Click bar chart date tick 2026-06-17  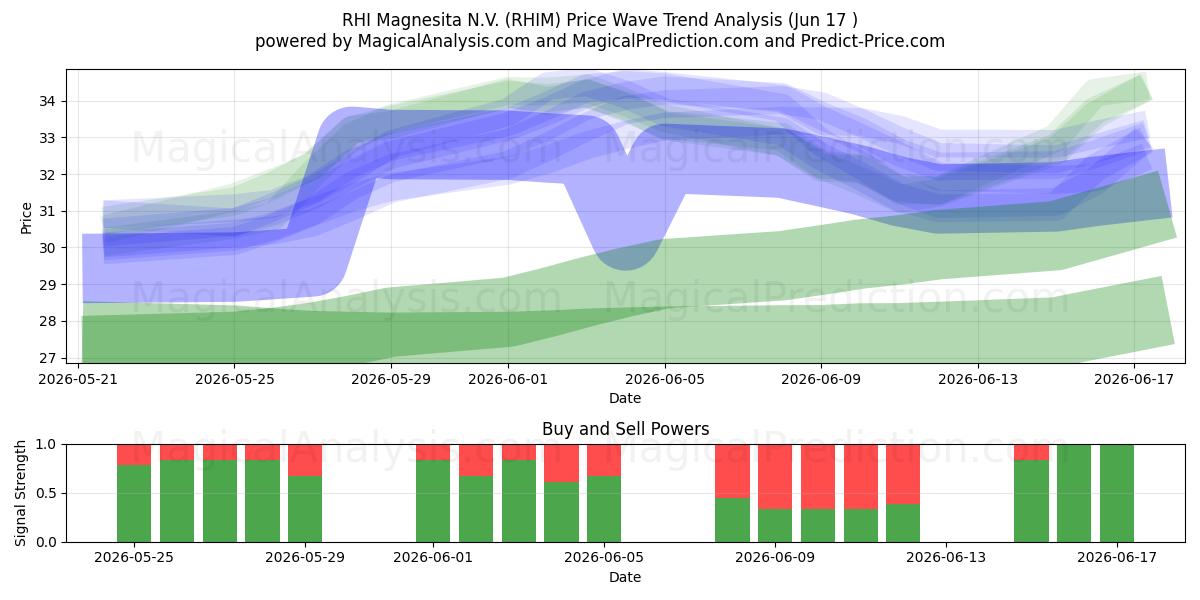(1117, 558)
